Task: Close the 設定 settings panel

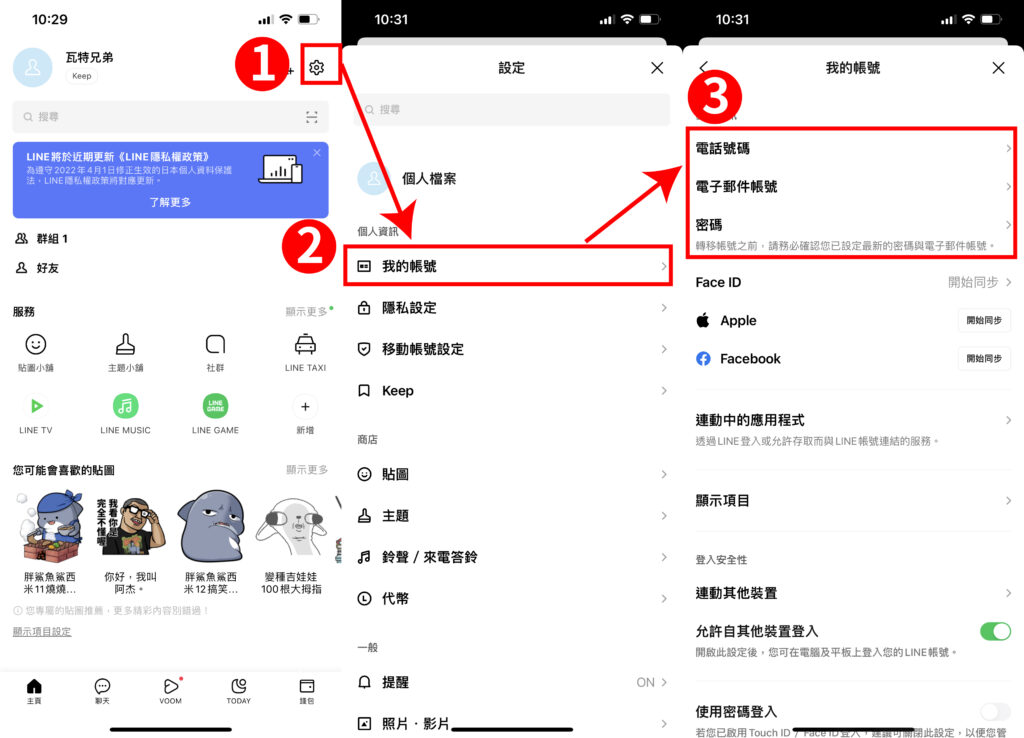Action: click(x=657, y=68)
